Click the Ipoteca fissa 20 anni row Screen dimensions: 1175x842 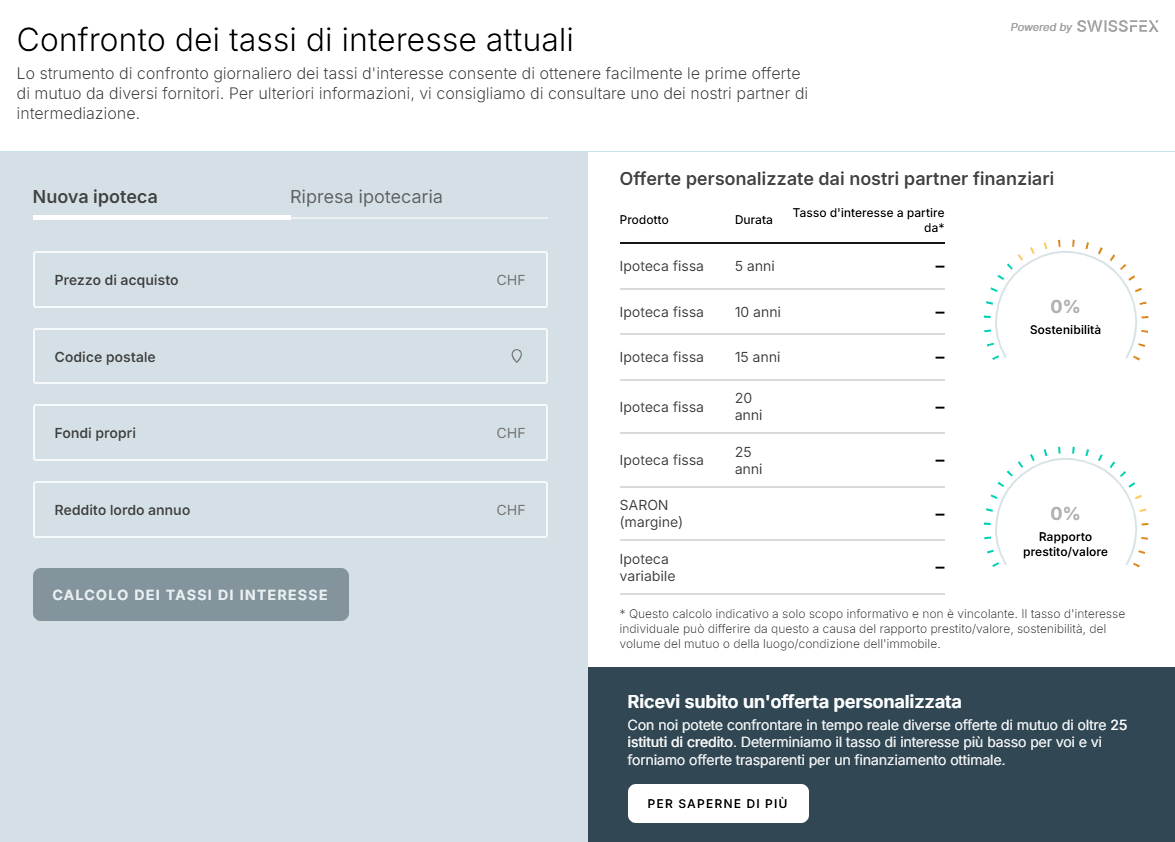(x=782, y=407)
